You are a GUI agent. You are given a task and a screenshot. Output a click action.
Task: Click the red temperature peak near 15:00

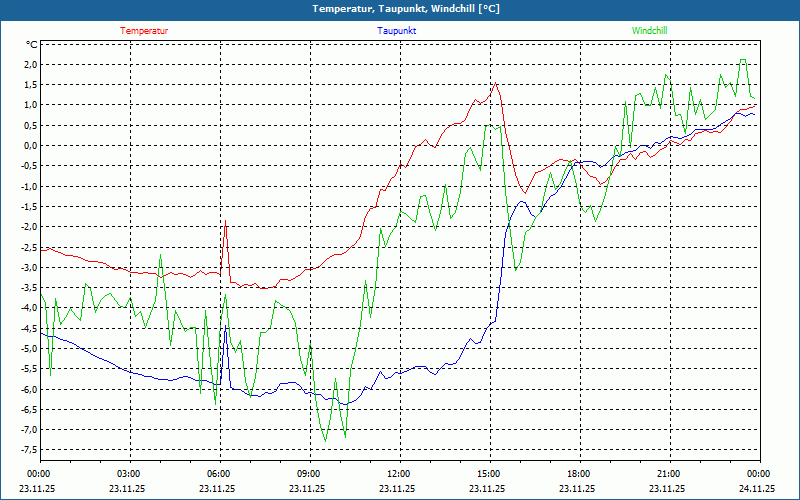point(495,84)
